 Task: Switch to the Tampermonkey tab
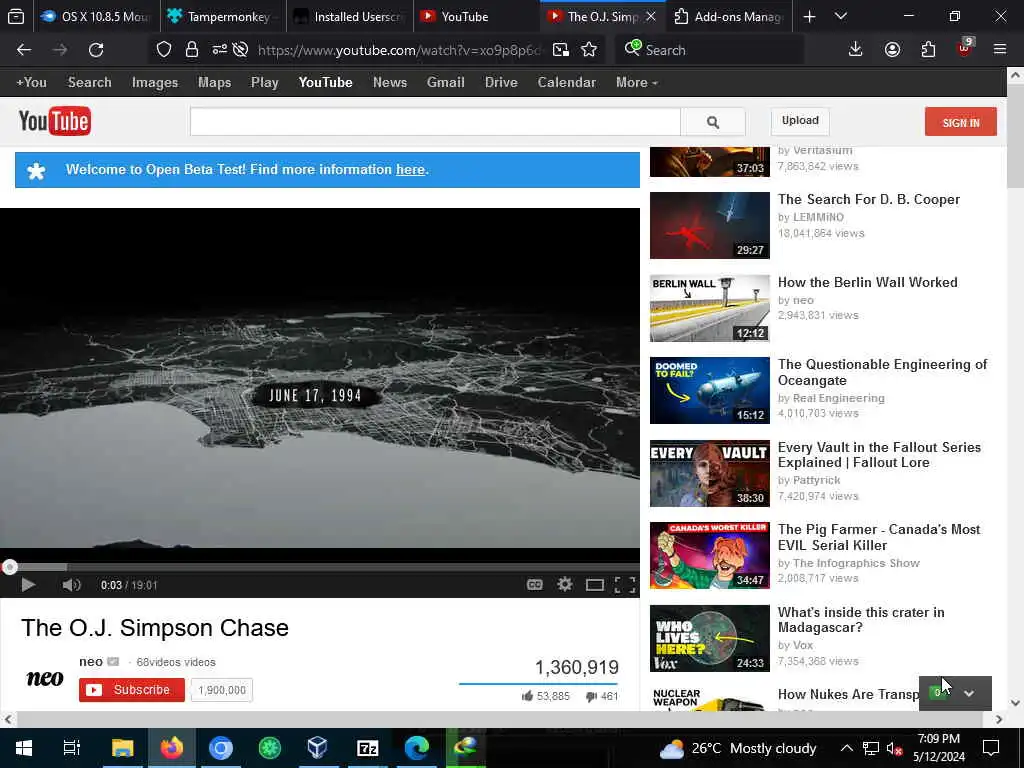(223, 16)
